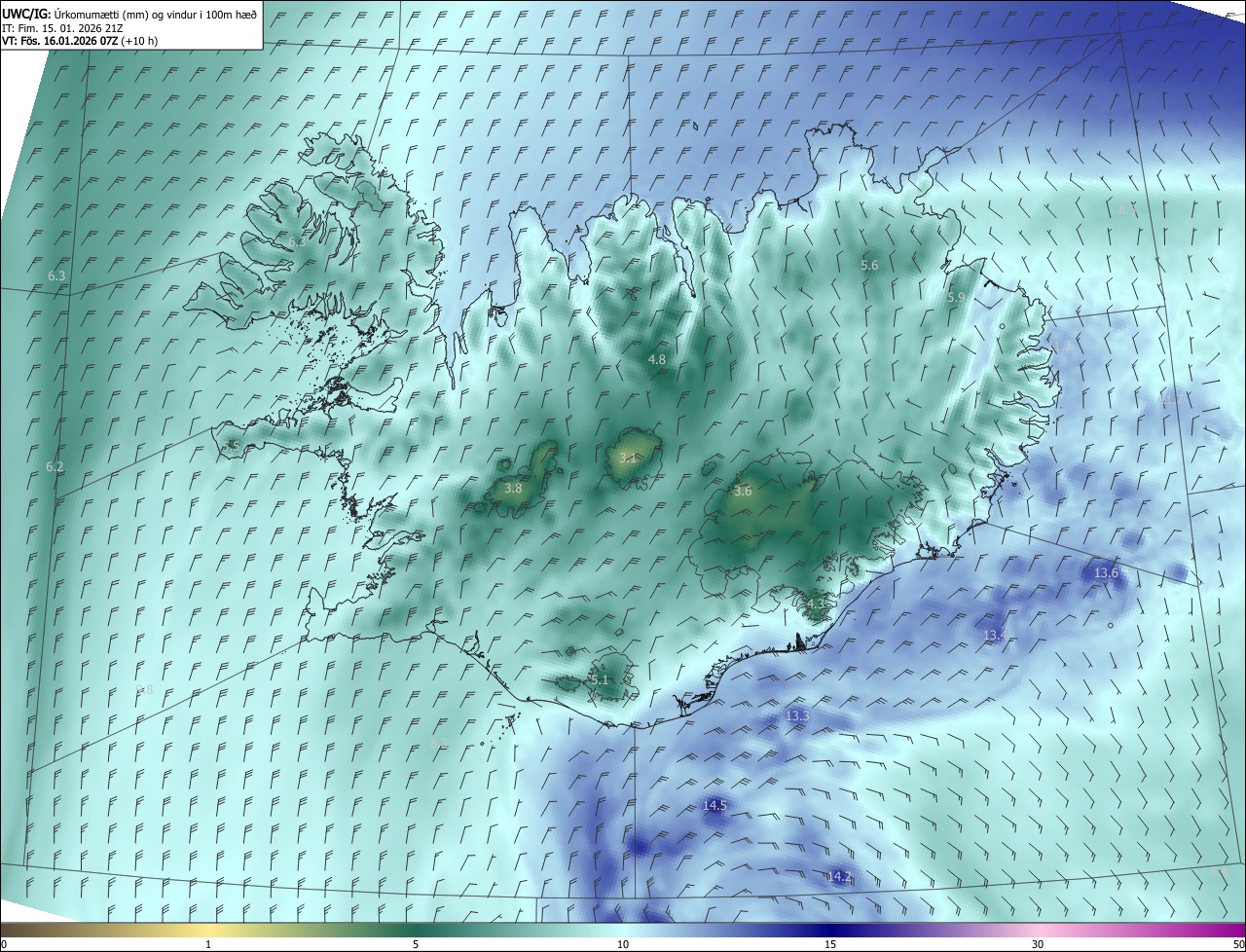This screenshot has height=952, width=1246.
Task: Click the title text 'Úrkomumætti (mm) og vindur í 100m hæð'
Action: [156, 14]
